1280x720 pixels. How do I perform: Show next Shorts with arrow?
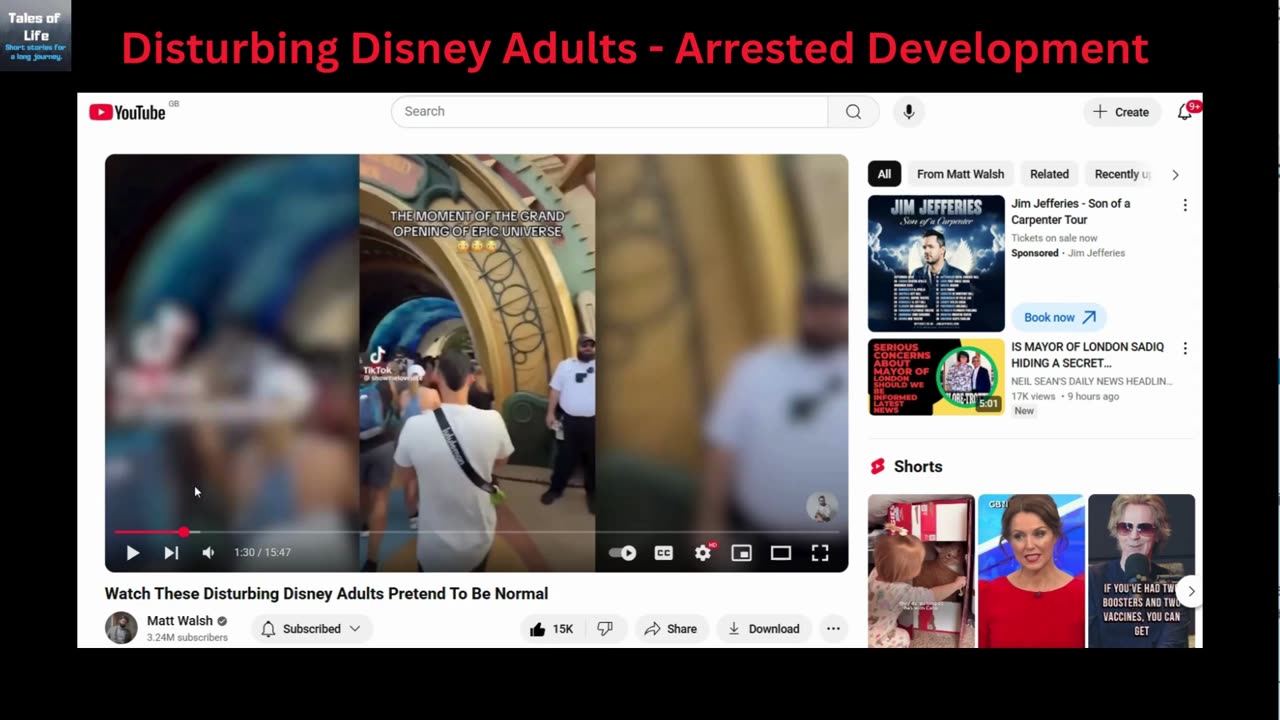[1190, 591]
